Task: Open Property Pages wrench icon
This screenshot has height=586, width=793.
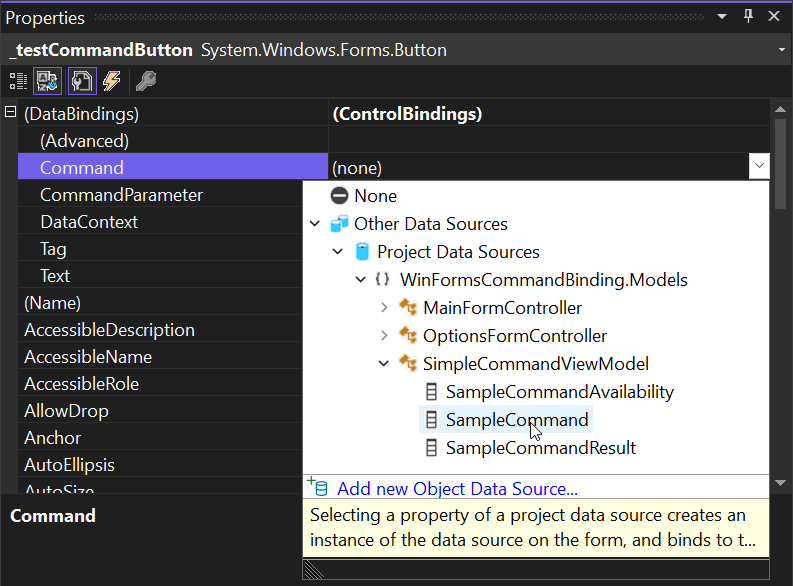Action: point(146,81)
